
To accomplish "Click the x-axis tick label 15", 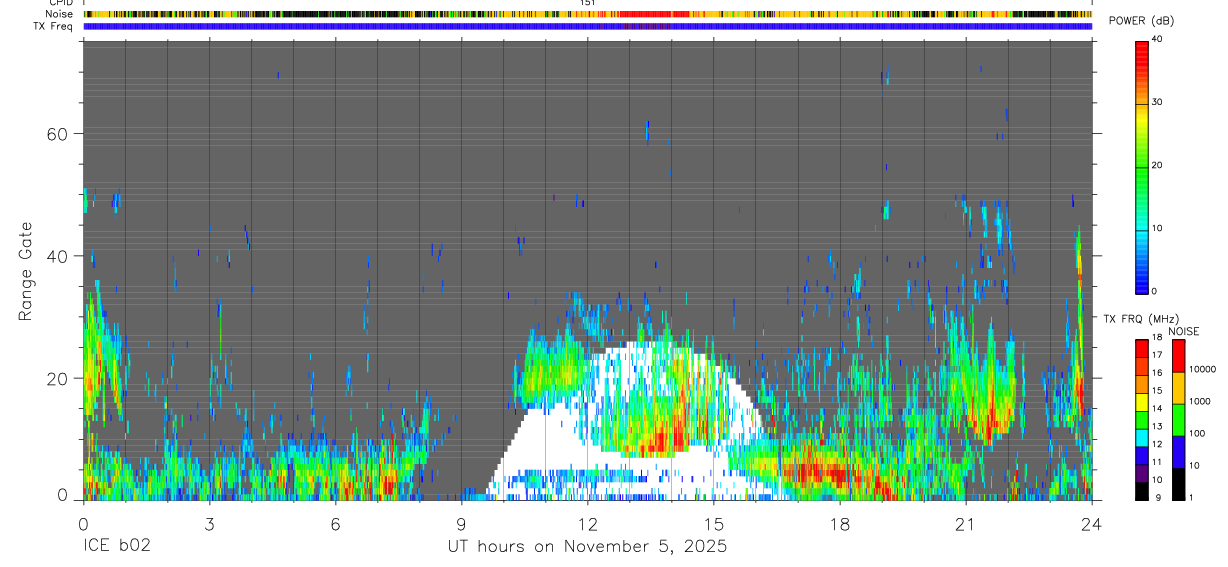I will [713, 525].
